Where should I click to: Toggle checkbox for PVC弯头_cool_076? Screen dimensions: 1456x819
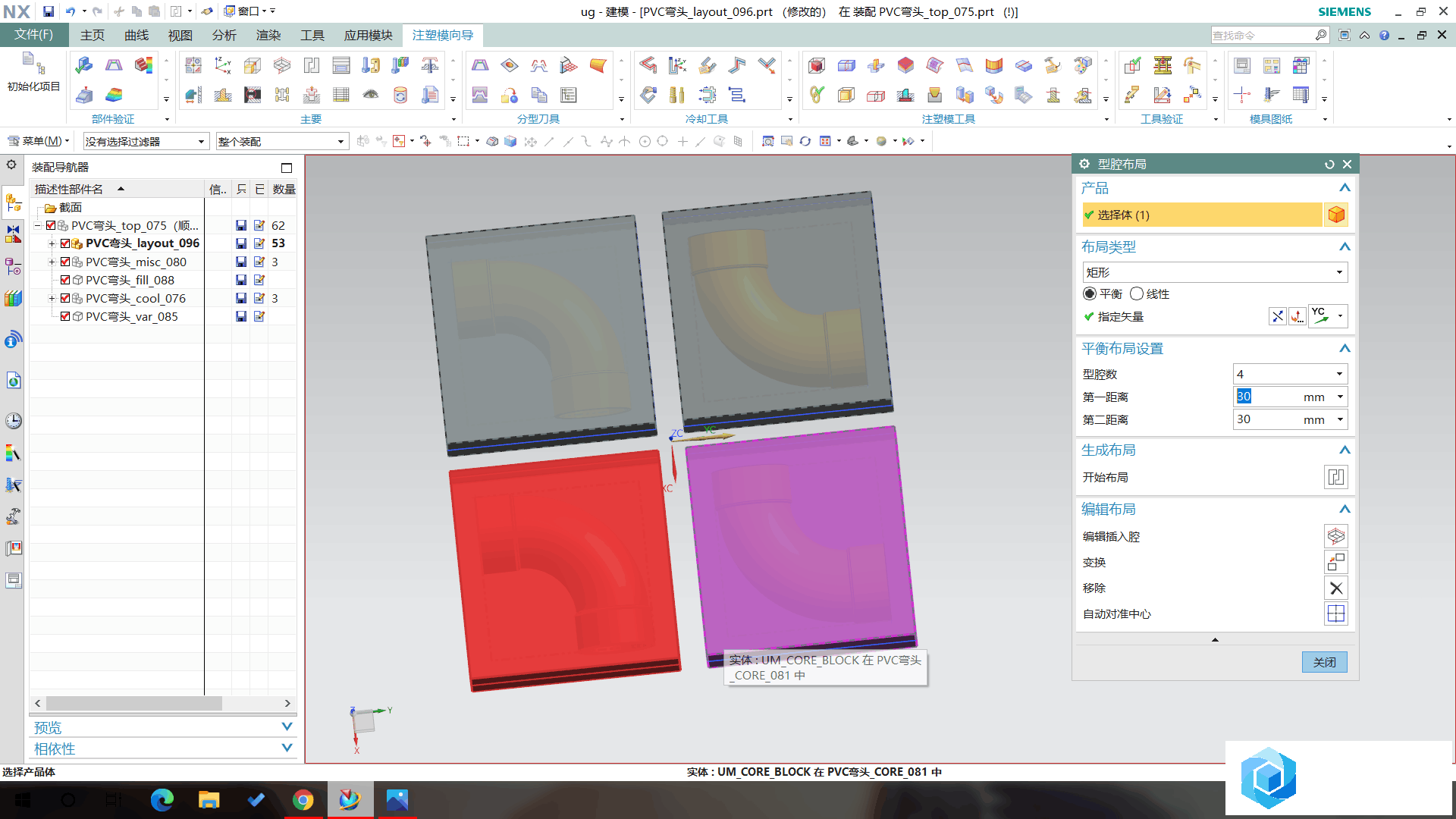point(65,298)
